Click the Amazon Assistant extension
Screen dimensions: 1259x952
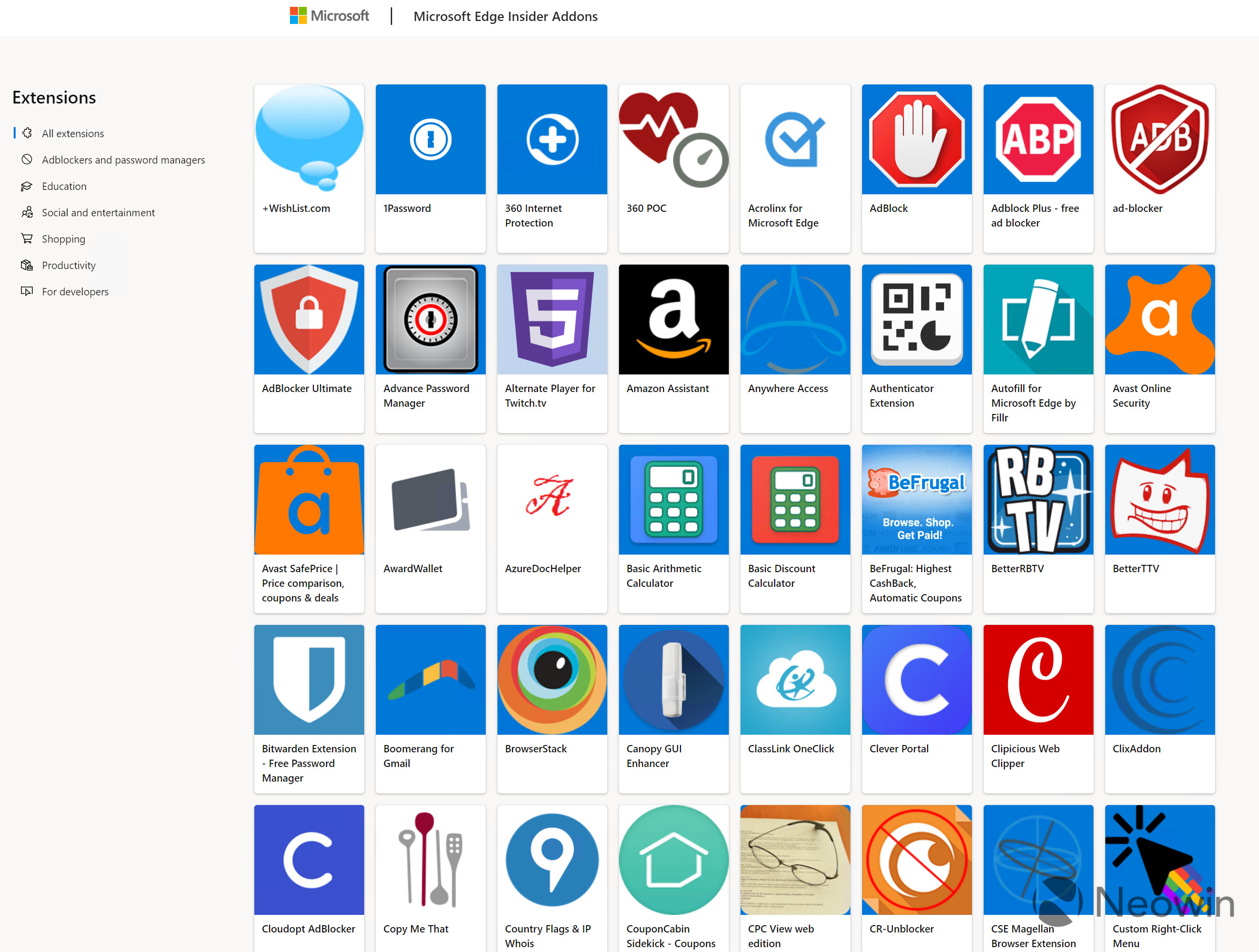[674, 319]
